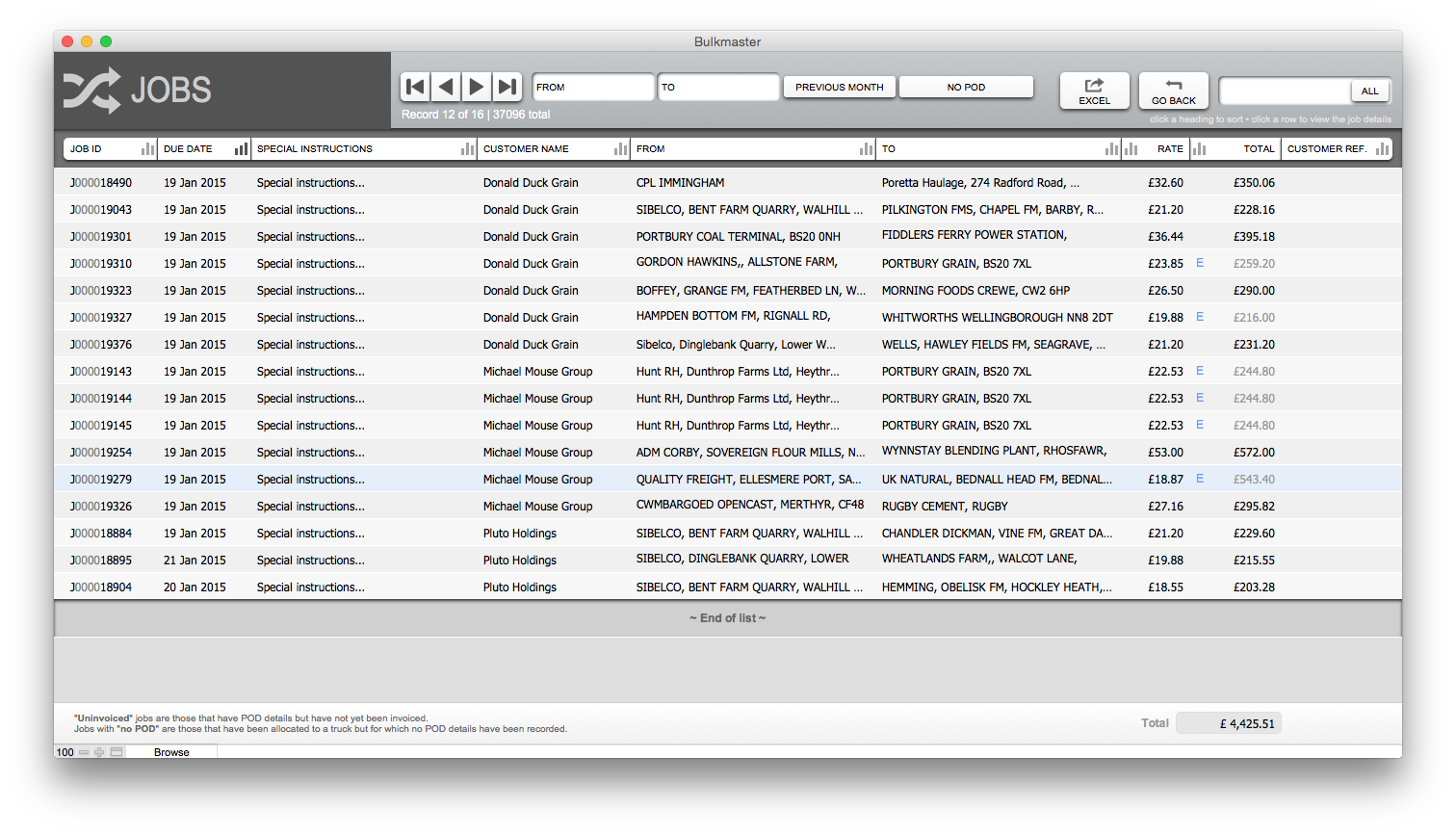Click the grand Total £ 4,425.51 field
Image resolution: width=1456 pixels, height=835 pixels.
tap(1229, 723)
